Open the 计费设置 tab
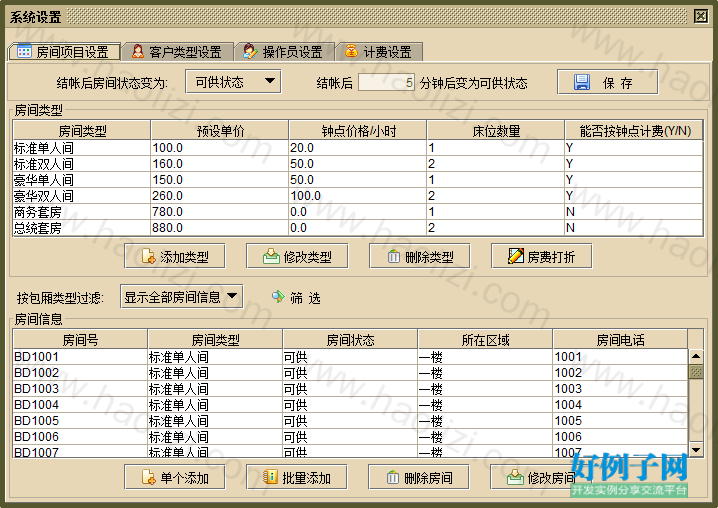The image size is (718, 508). [x=380, y=52]
